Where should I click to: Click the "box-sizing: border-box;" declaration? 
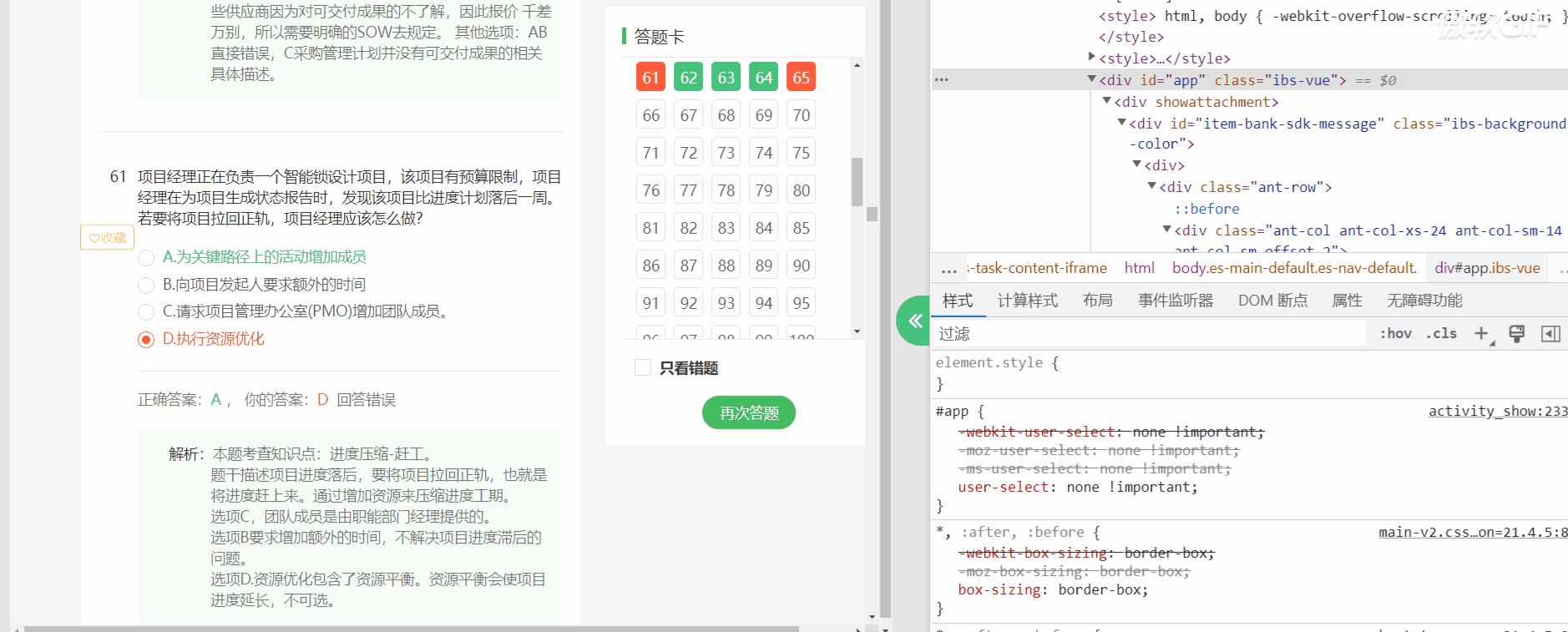[1053, 589]
